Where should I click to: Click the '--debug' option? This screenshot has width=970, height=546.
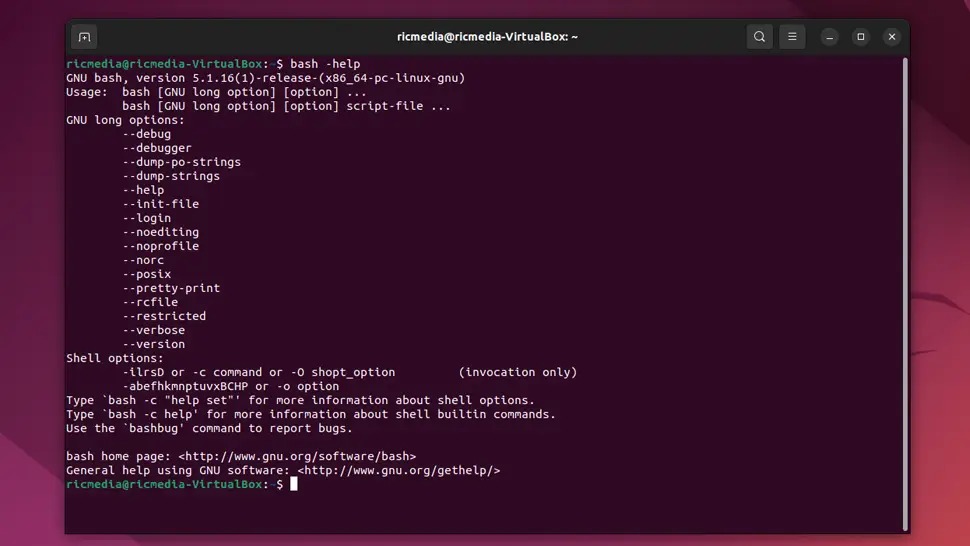click(x=147, y=134)
